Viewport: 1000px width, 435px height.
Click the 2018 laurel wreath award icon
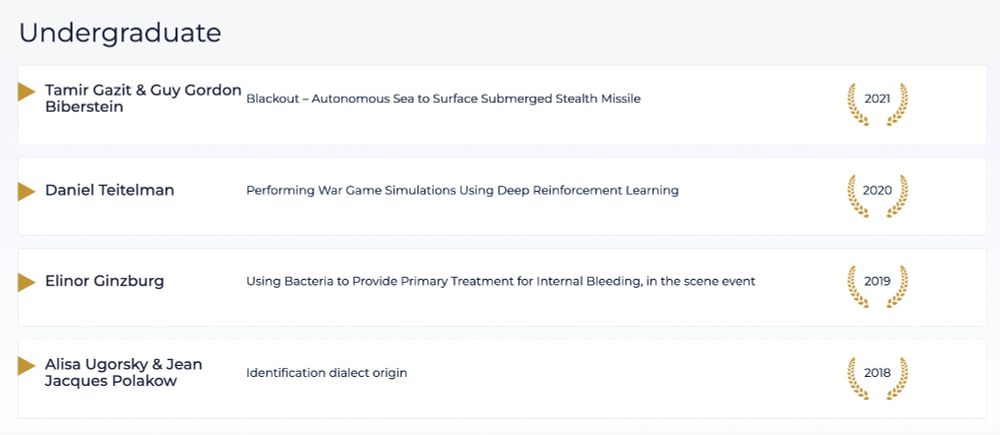(877, 374)
